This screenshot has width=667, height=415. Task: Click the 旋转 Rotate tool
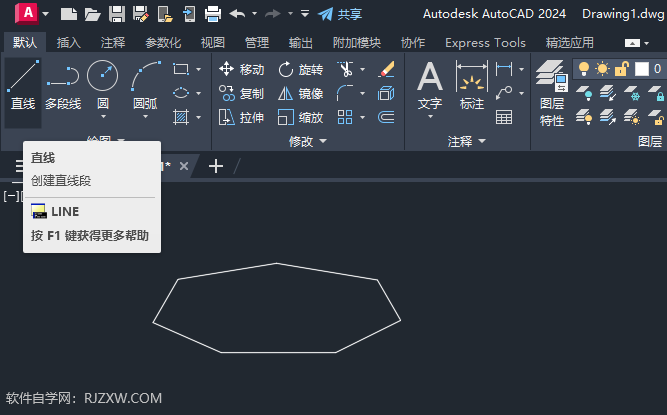pyautogui.click(x=301, y=69)
